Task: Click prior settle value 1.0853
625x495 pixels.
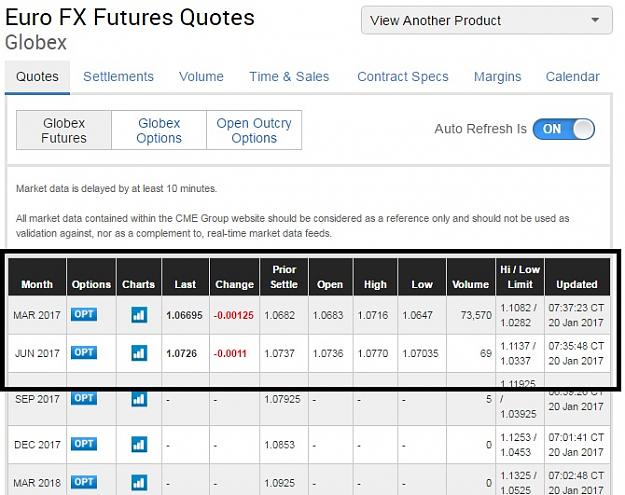Action: click(279, 445)
